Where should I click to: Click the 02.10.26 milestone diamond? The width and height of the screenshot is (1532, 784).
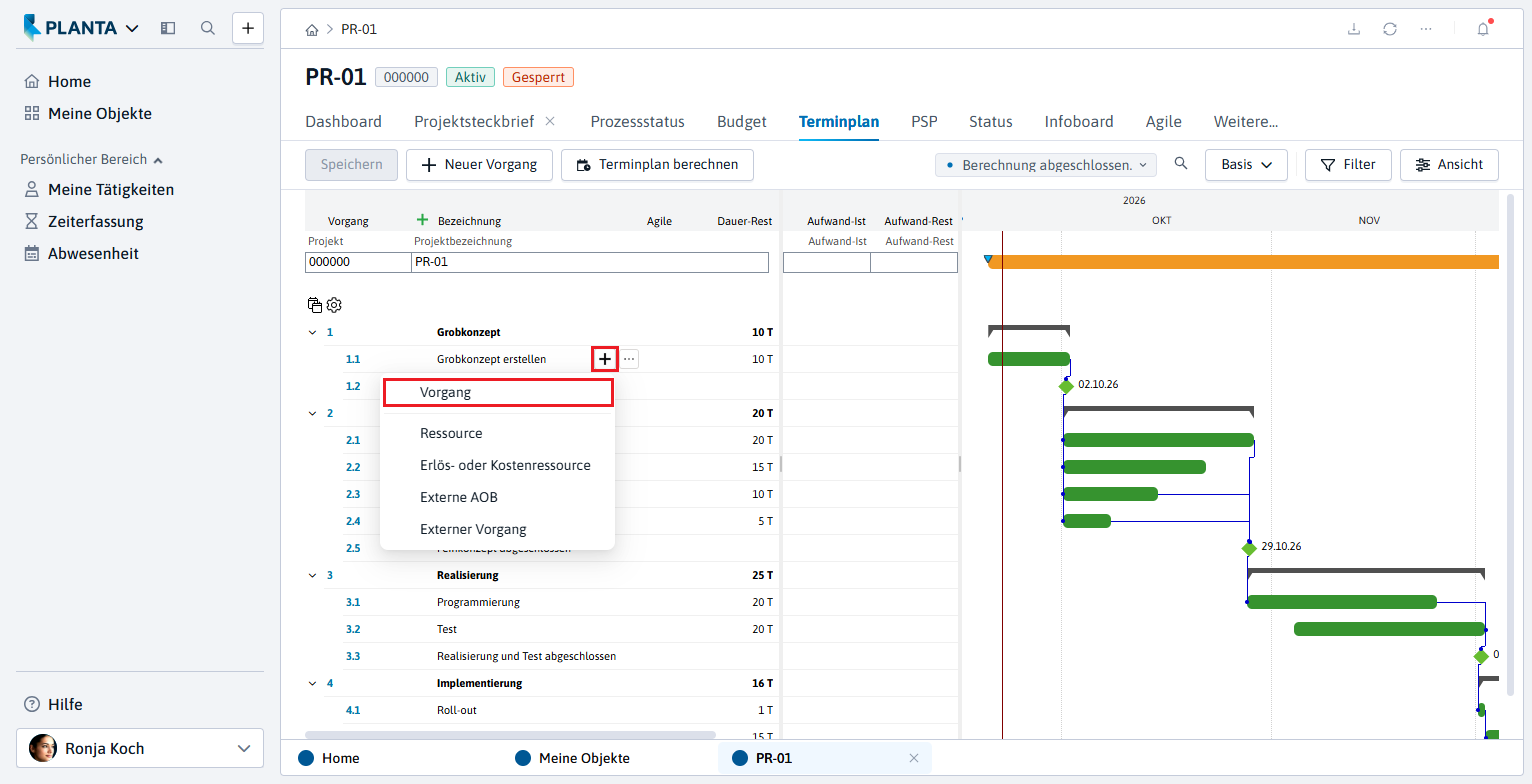[1066, 386]
